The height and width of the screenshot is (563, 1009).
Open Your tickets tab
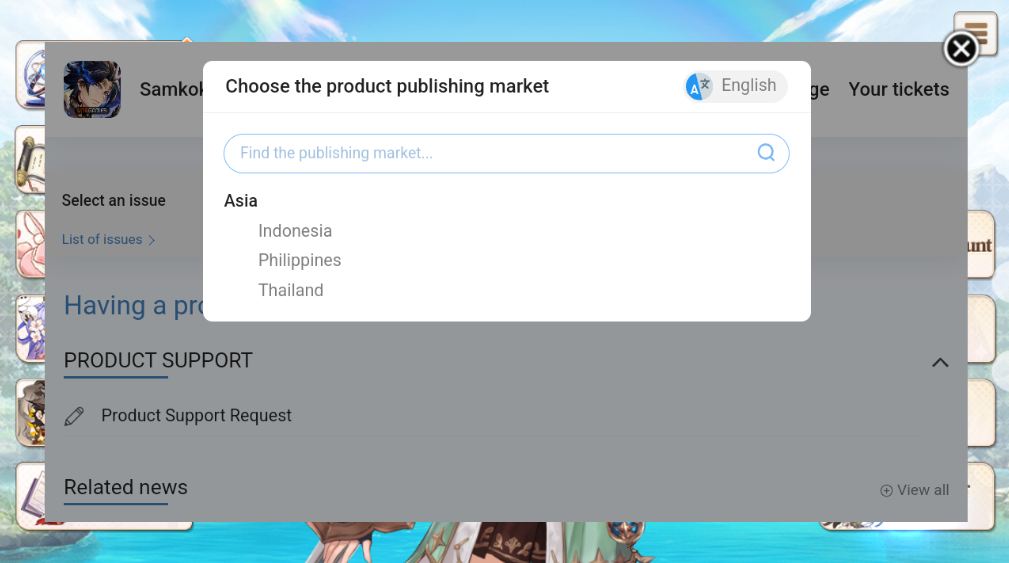[898, 89]
